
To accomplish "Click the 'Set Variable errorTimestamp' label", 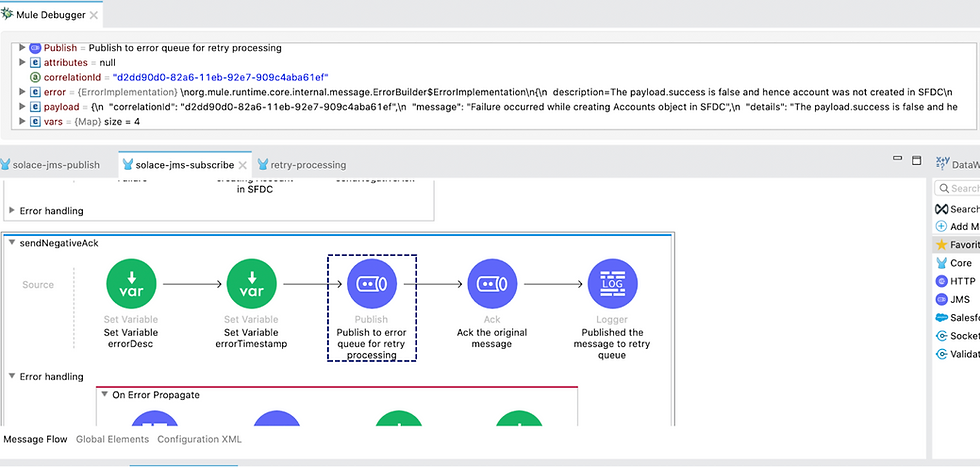I will click(251, 338).
